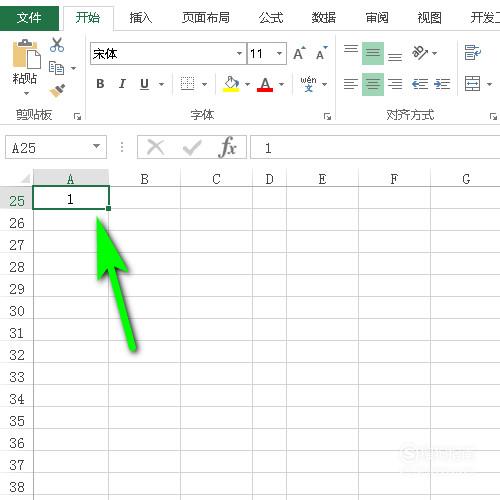Apply cell borders icon
This screenshot has width=500, height=500.
(x=187, y=84)
